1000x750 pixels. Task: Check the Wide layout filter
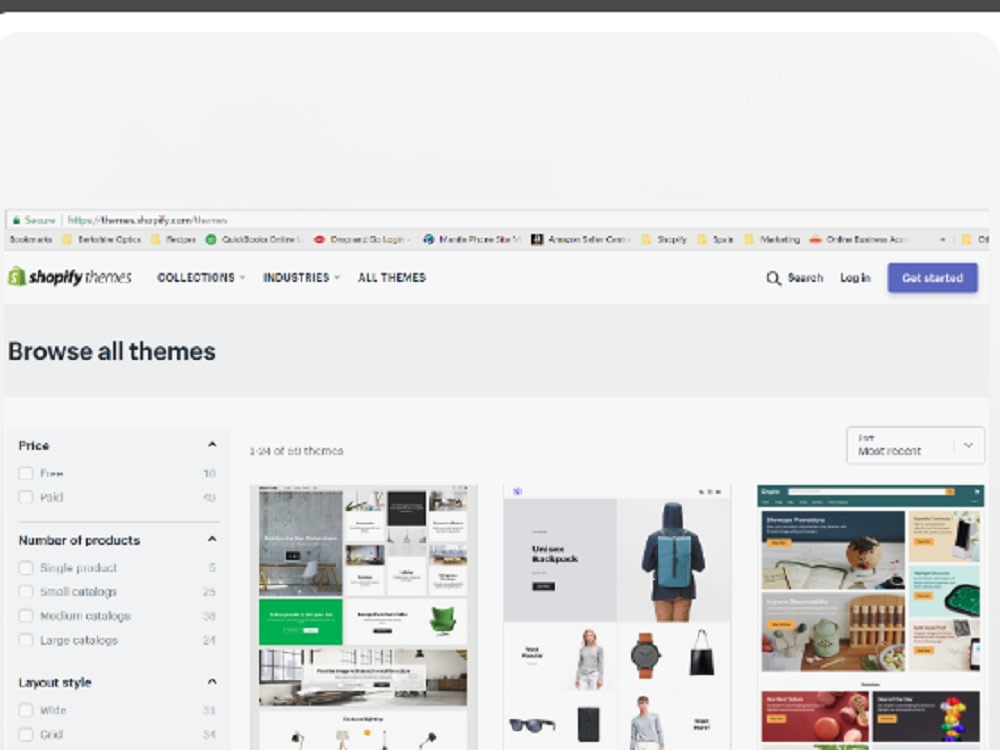click(26, 710)
